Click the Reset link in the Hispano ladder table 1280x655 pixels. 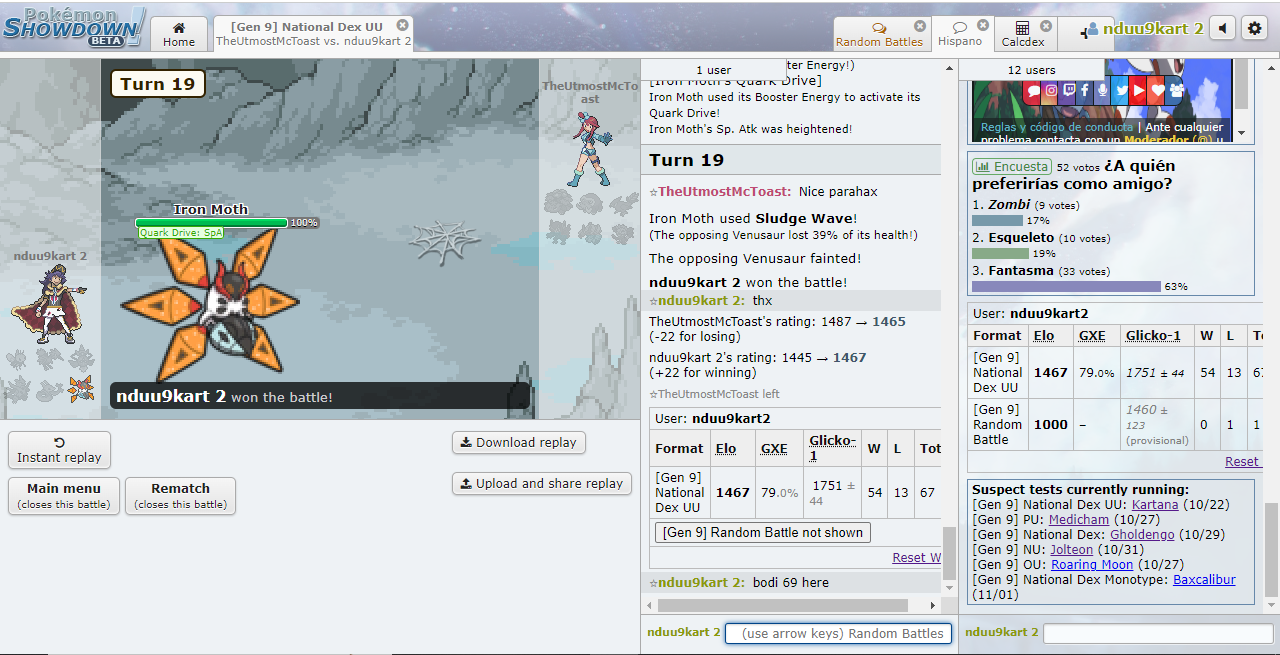[1242, 462]
